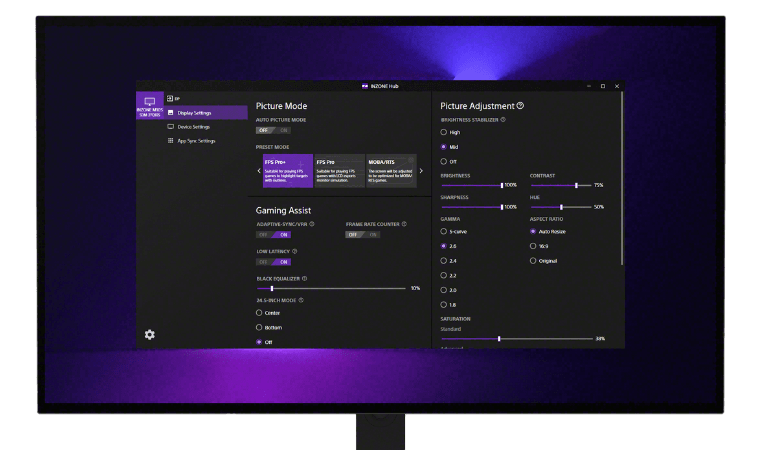
Task: Open Device Settings in sidebar
Action: point(194,127)
